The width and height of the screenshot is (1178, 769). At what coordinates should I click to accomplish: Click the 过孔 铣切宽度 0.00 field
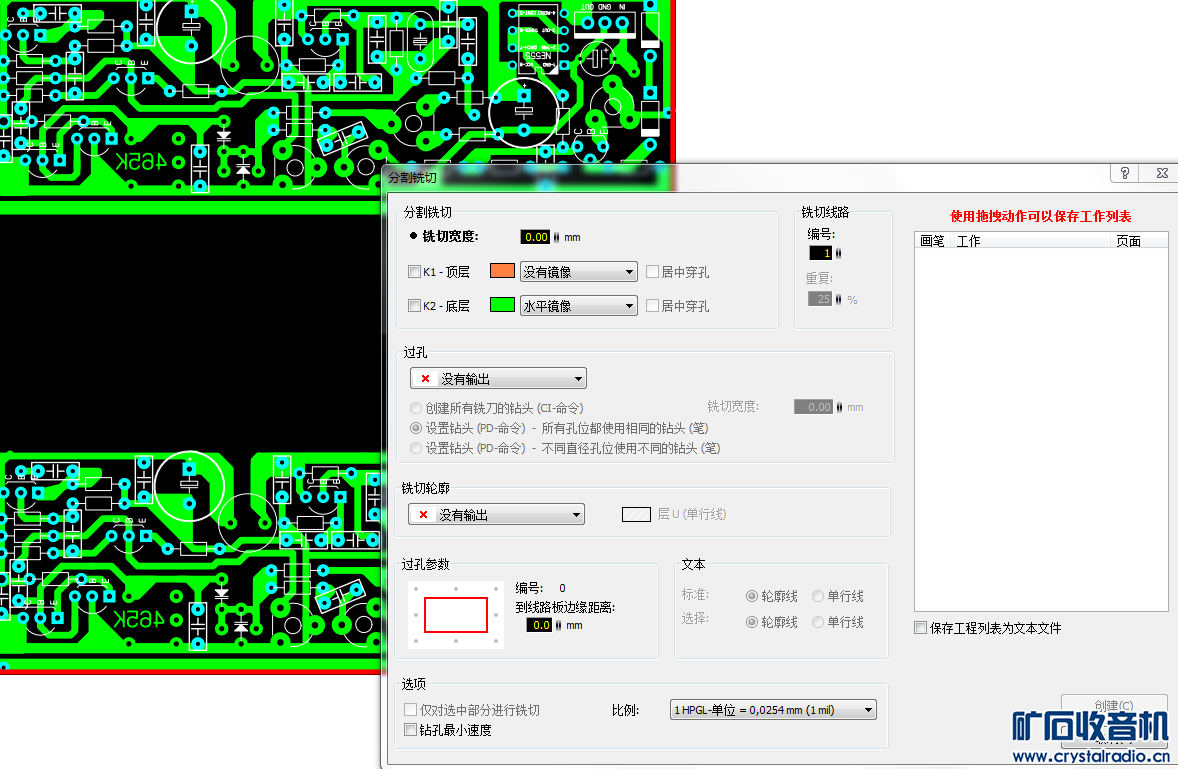[x=814, y=407]
